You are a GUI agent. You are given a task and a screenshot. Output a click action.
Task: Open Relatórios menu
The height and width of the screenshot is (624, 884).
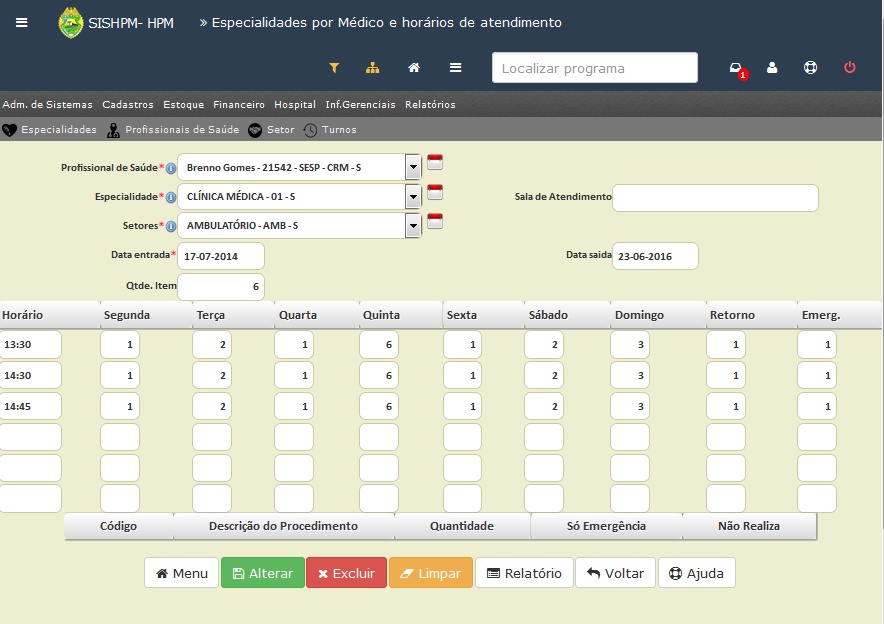tap(430, 104)
